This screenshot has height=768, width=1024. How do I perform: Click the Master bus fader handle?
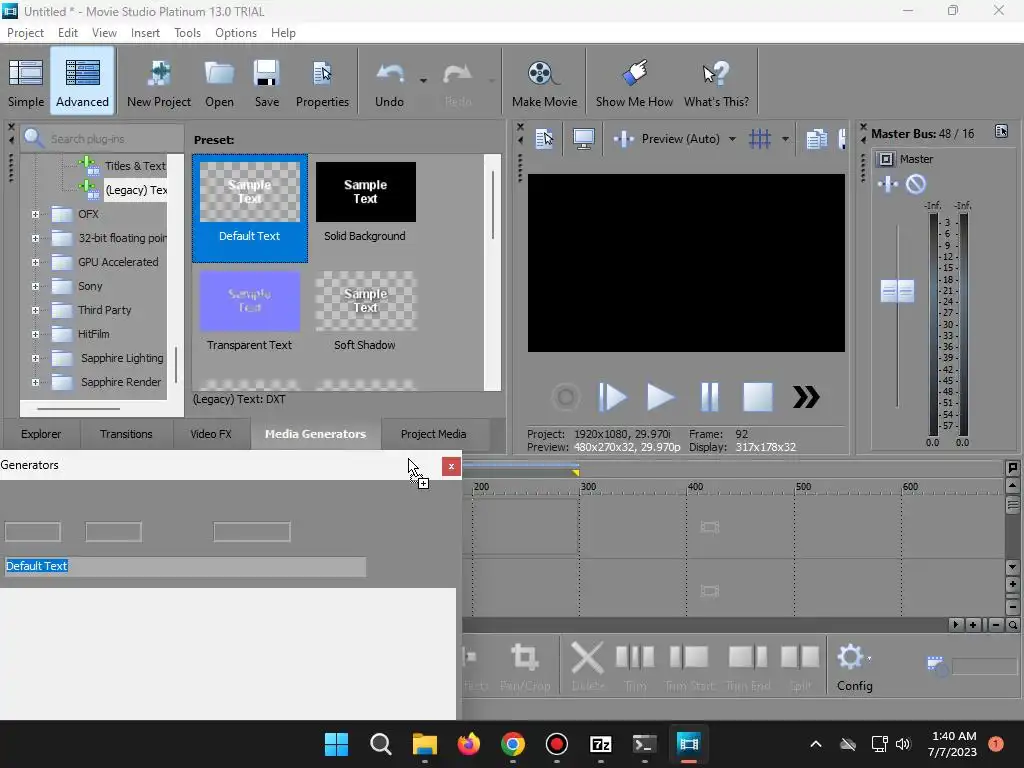tap(897, 291)
